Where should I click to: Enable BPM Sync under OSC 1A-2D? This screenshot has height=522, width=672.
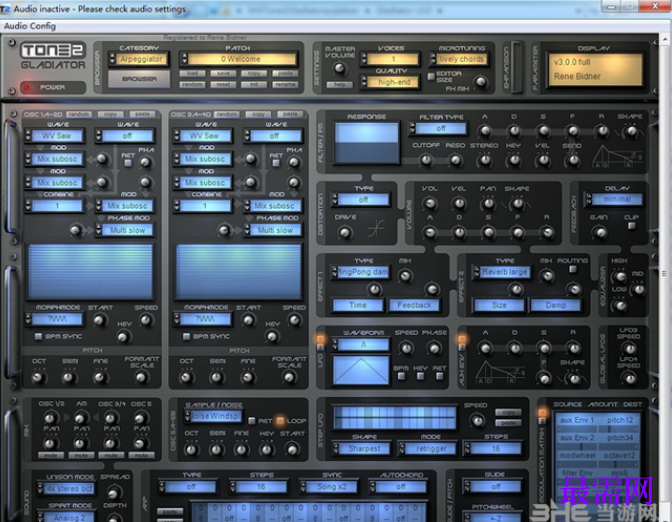pos(38,336)
